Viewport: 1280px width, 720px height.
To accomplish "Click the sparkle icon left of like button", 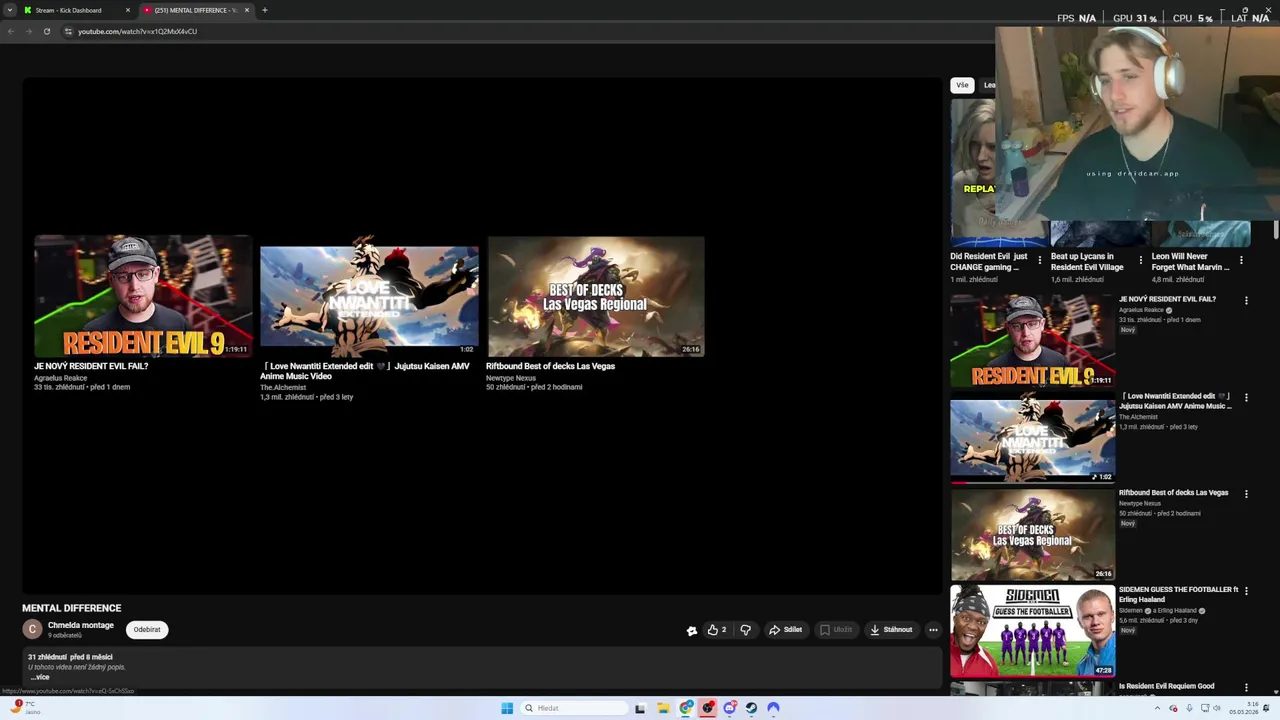I will (x=691, y=630).
